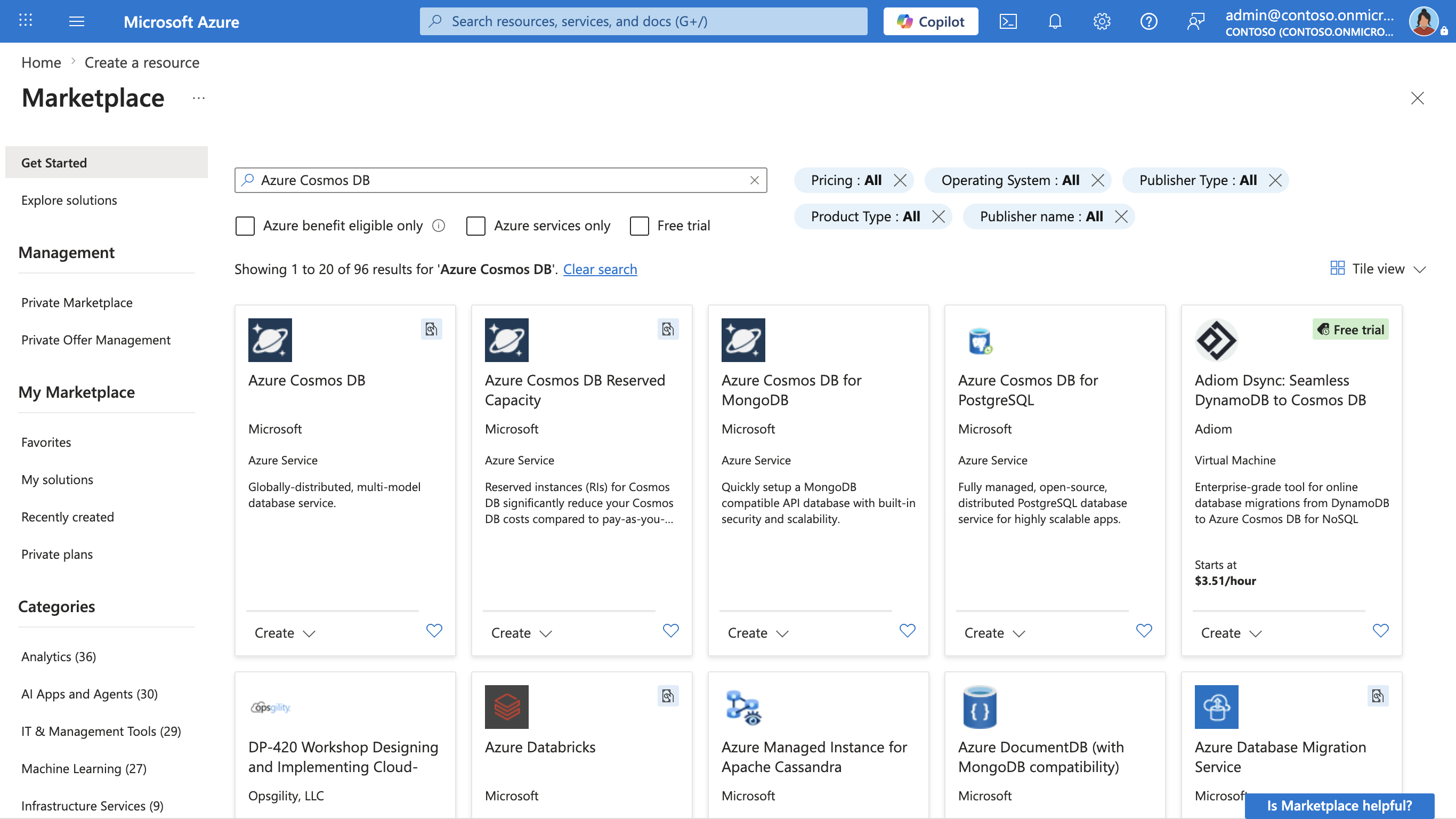
Task: Open the Tile view dropdown
Action: coord(1378,269)
